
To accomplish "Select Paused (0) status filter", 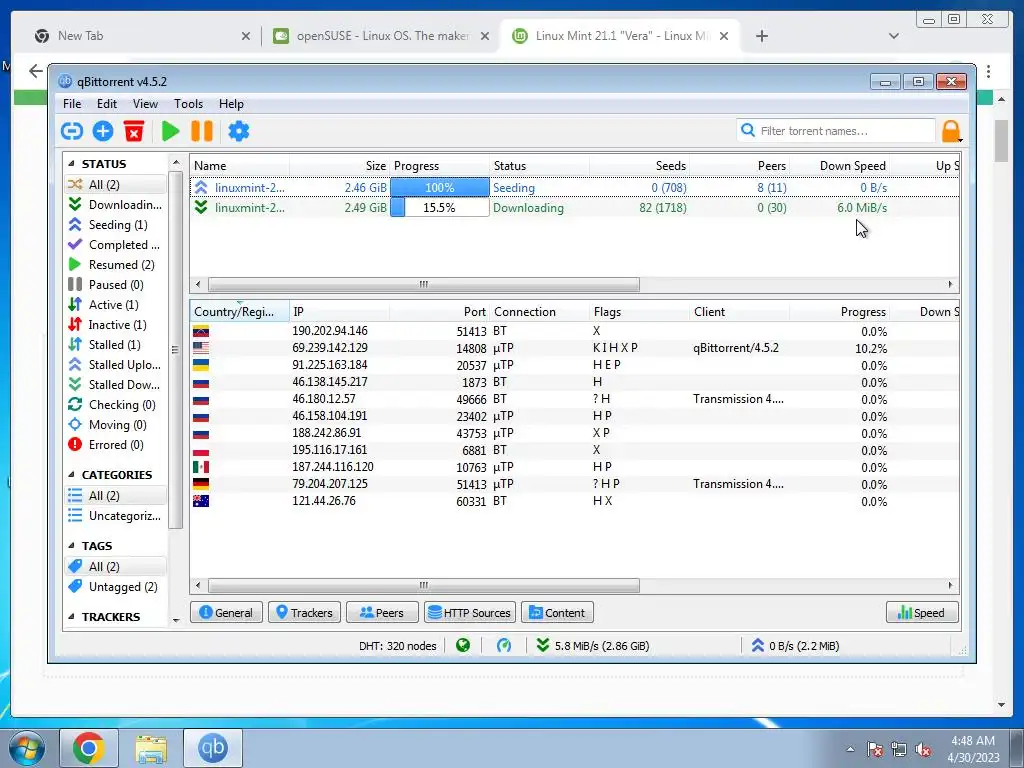I will [x=115, y=285].
